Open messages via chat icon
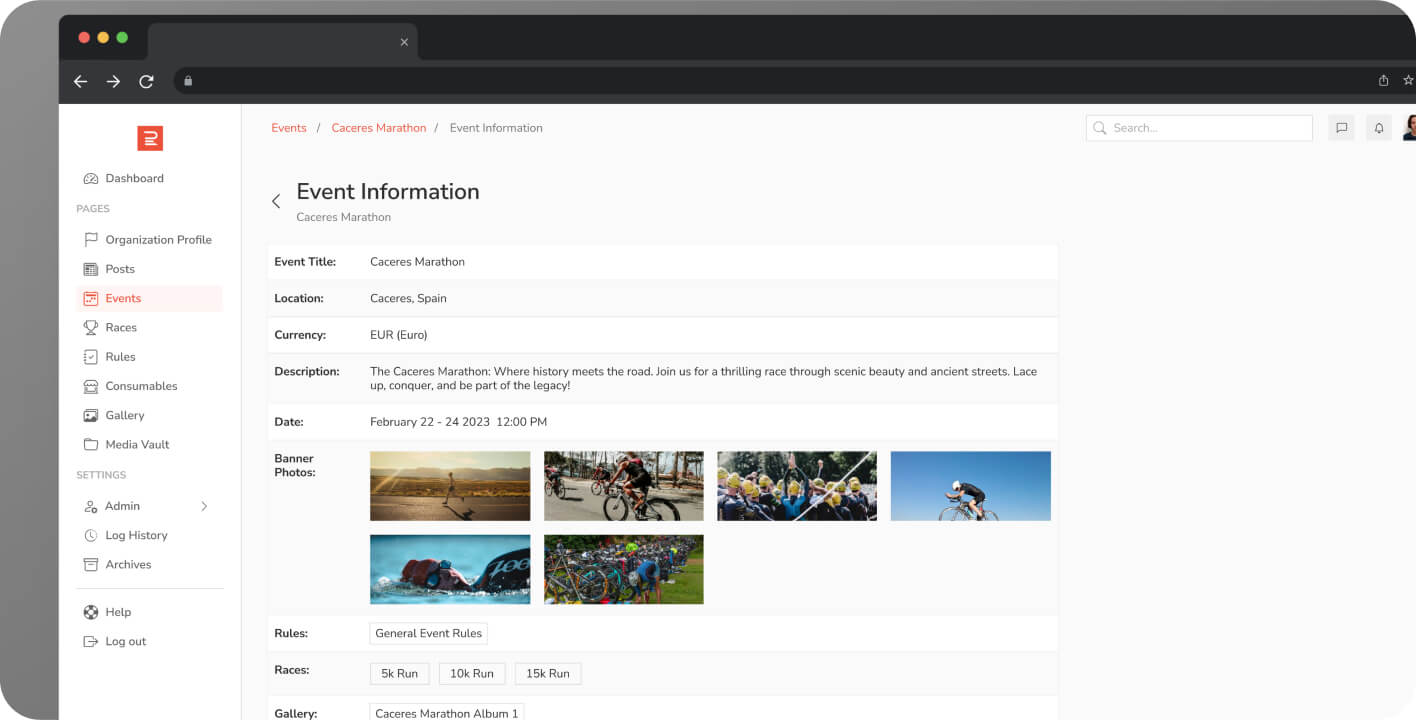The width and height of the screenshot is (1416, 720). point(1342,128)
